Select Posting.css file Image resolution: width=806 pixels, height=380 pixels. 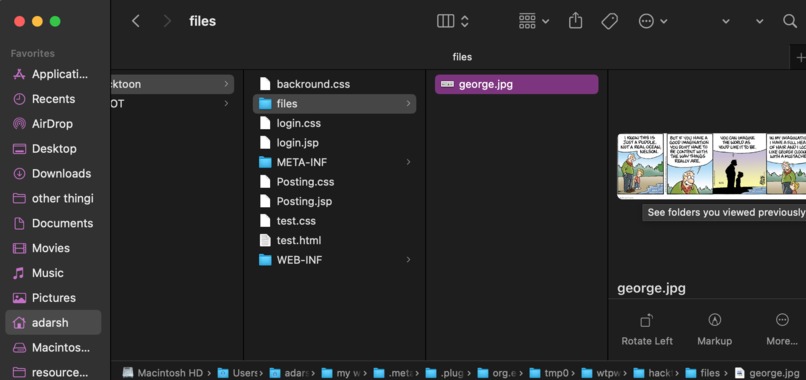click(335, 182)
